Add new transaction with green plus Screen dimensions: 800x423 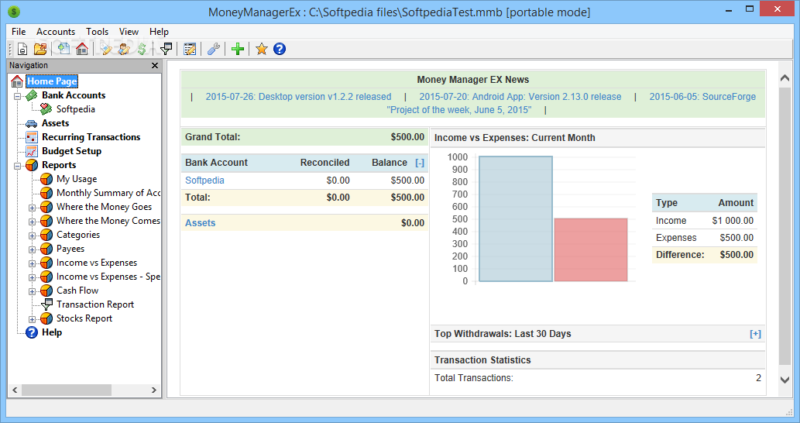(x=237, y=49)
